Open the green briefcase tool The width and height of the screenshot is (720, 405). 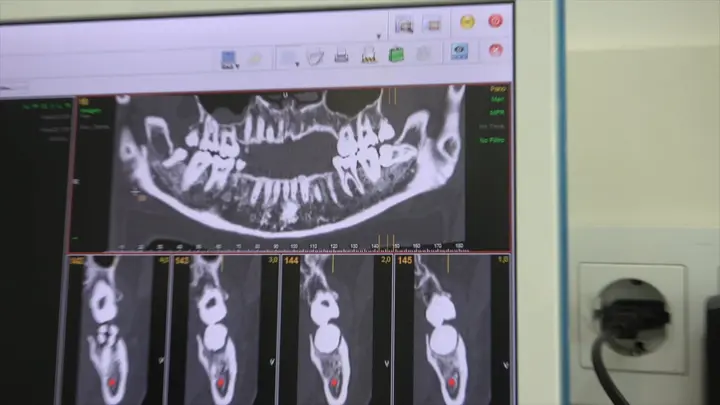point(396,54)
